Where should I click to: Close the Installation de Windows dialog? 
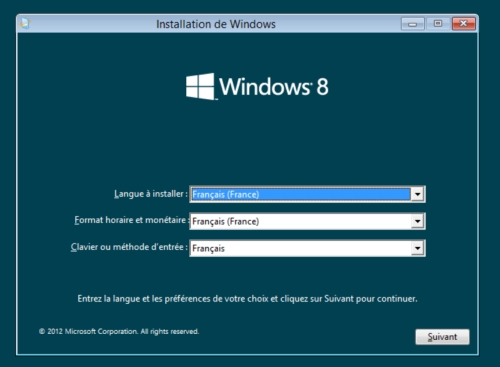click(463, 24)
